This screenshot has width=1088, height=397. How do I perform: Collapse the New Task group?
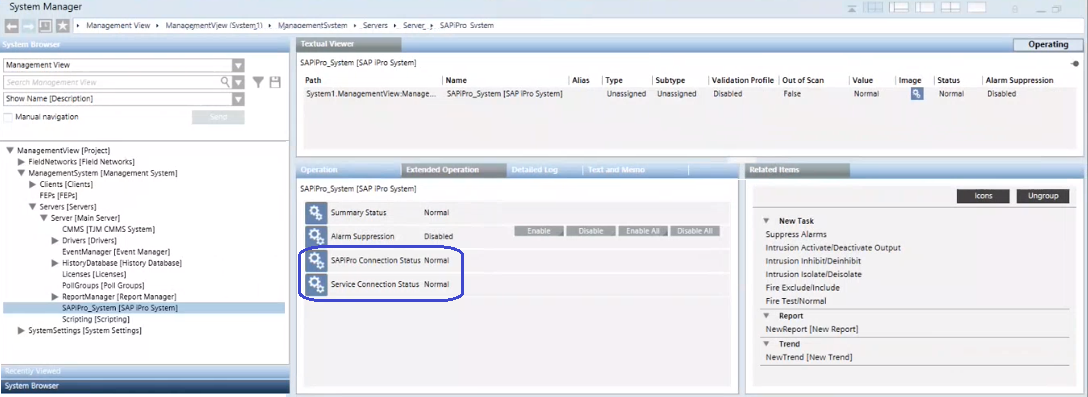[766, 221]
